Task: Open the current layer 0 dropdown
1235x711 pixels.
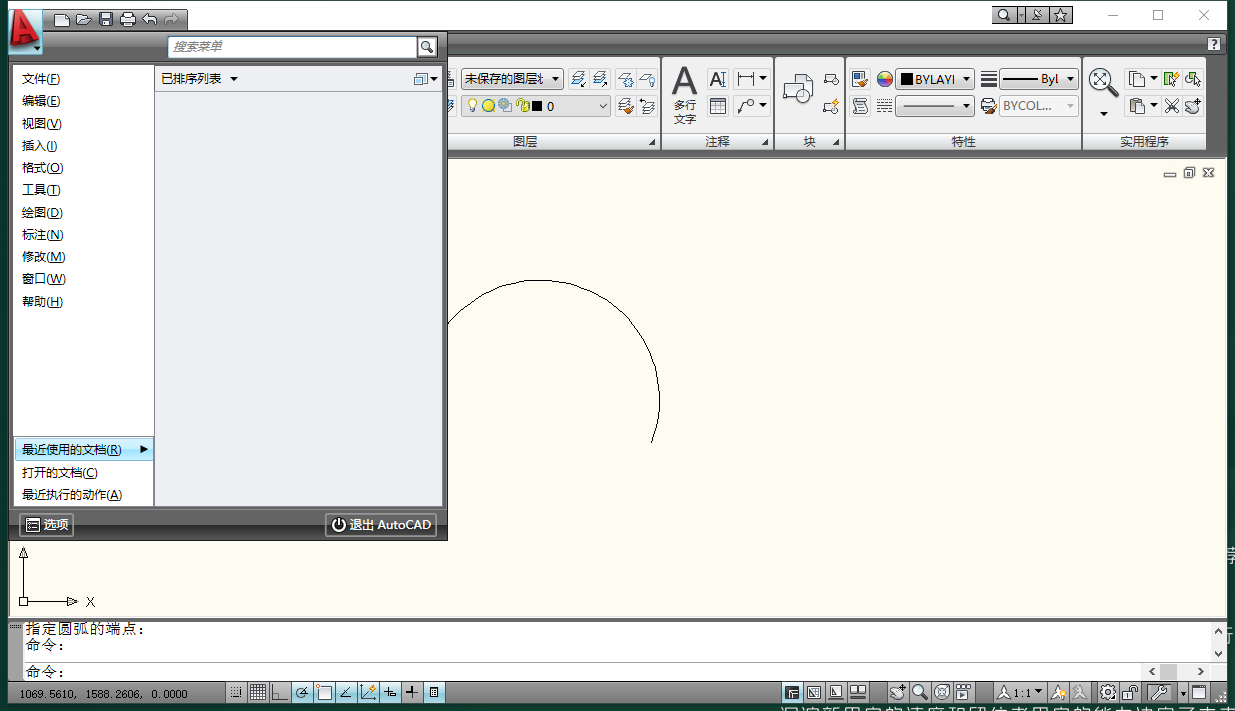Action: [x=535, y=106]
